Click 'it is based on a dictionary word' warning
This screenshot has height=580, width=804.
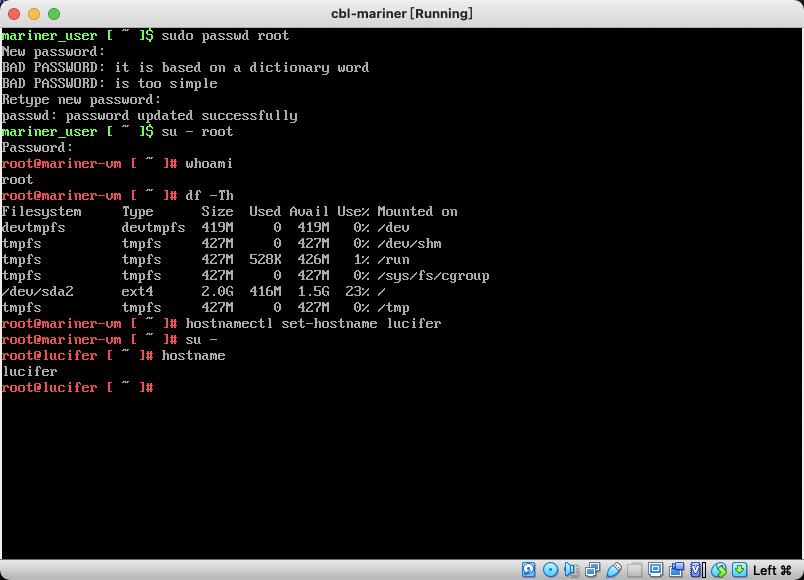(x=242, y=67)
